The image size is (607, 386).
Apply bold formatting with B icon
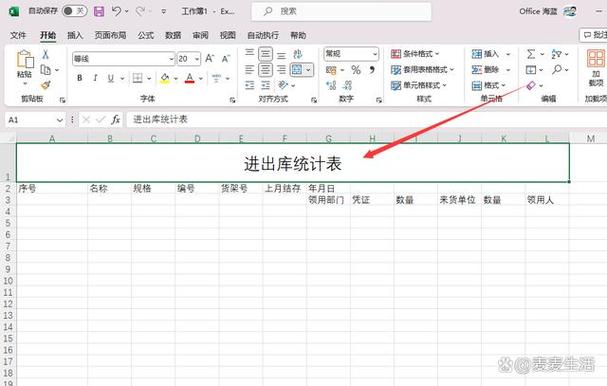79,78
